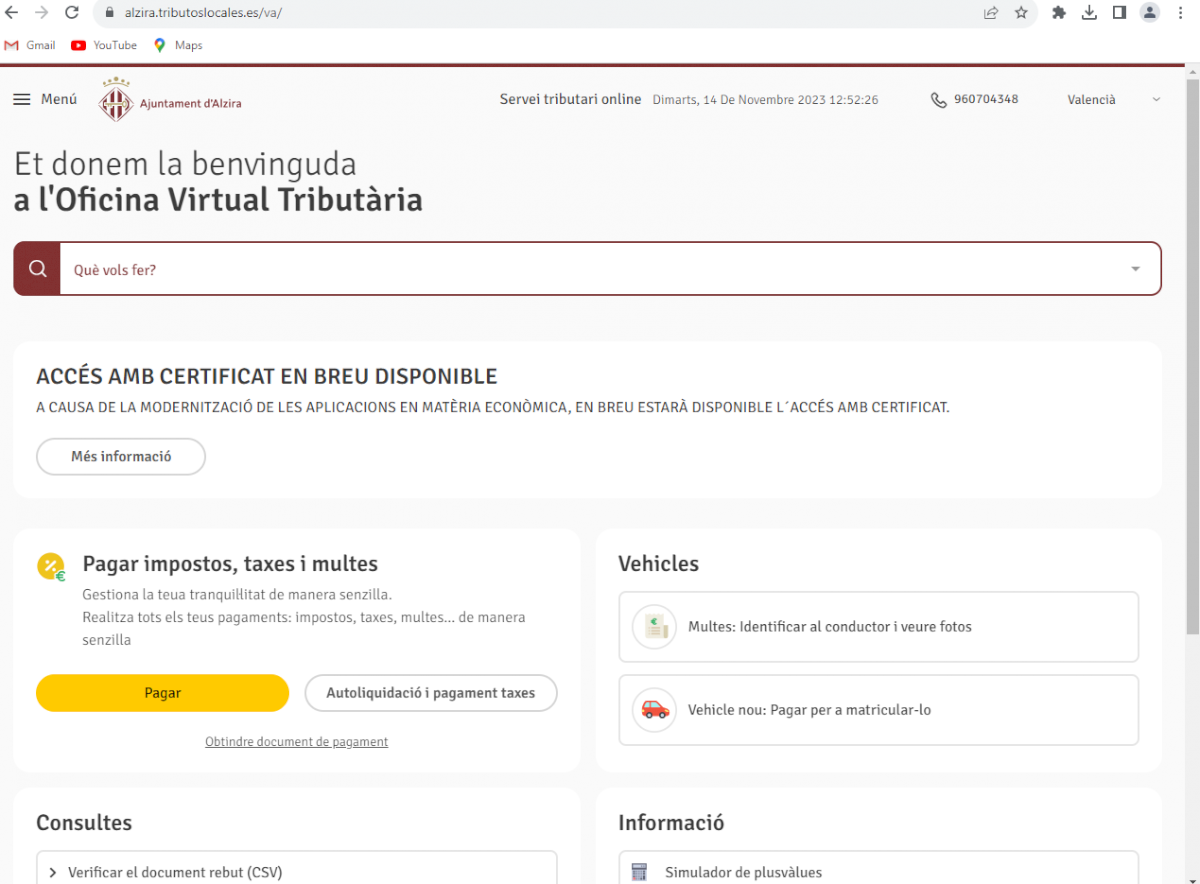The height and width of the screenshot is (884, 1200).
Task: Expand the 'Què vols fer?' dropdown arrow
Action: pyautogui.click(x=1135, y=269)
